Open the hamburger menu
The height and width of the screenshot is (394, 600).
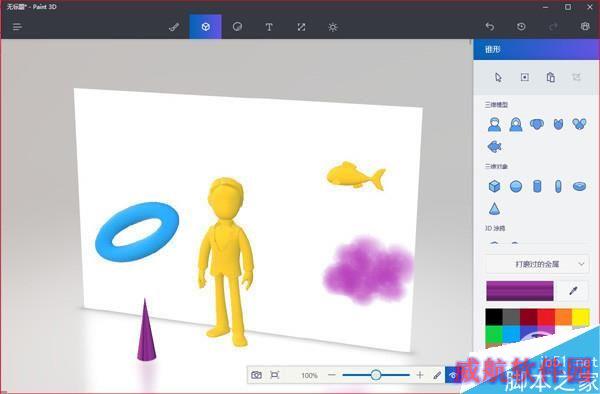tap(18, 27)
